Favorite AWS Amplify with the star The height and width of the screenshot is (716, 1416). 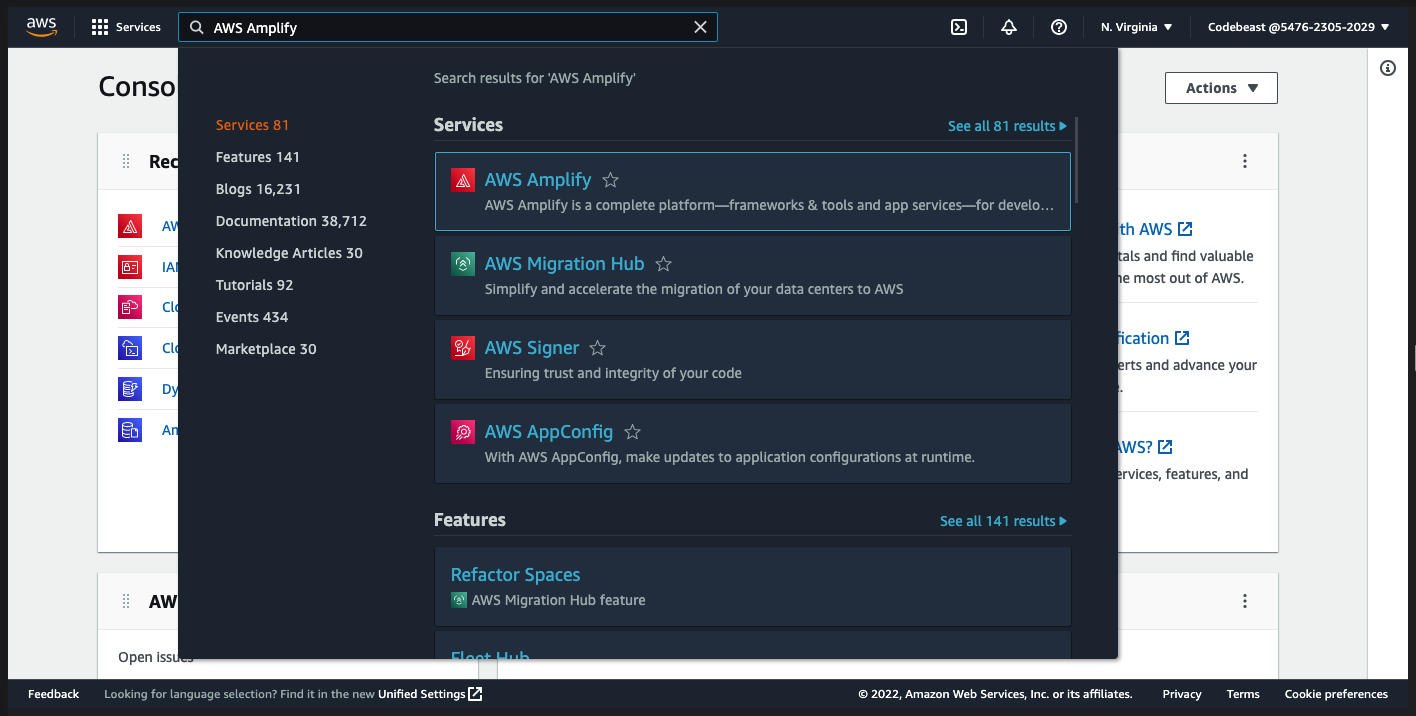611,180
